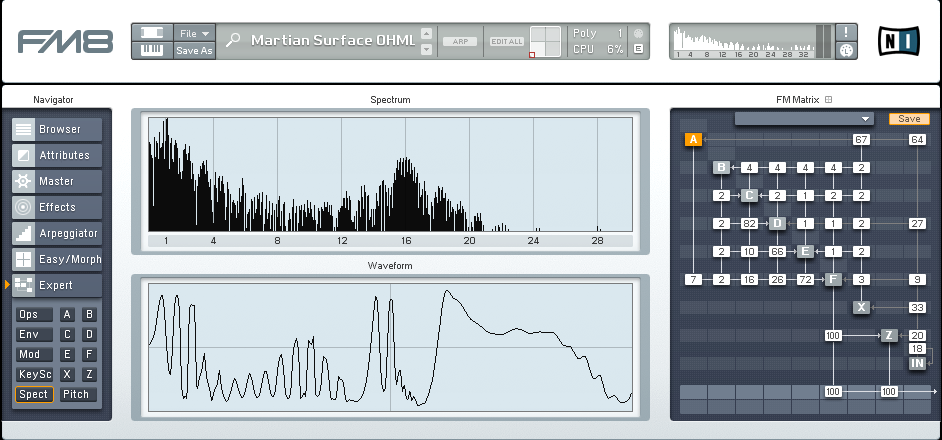Switch to the Attributes section
Screen dimensions: 942x440
[57, 155]
